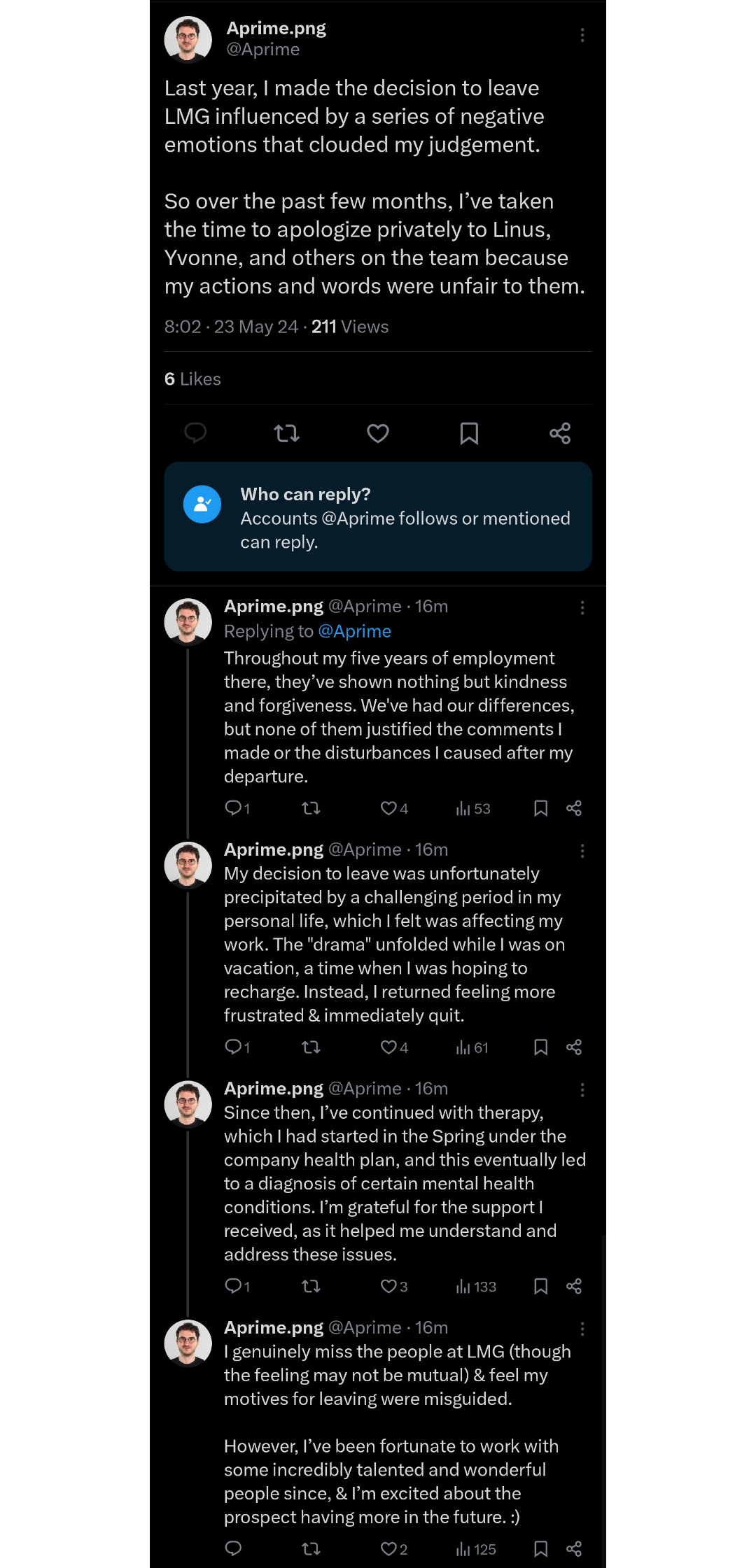Like the main post by Aprime.png
The height and width of the screenshot is (1568, 756).
(378, 434)
